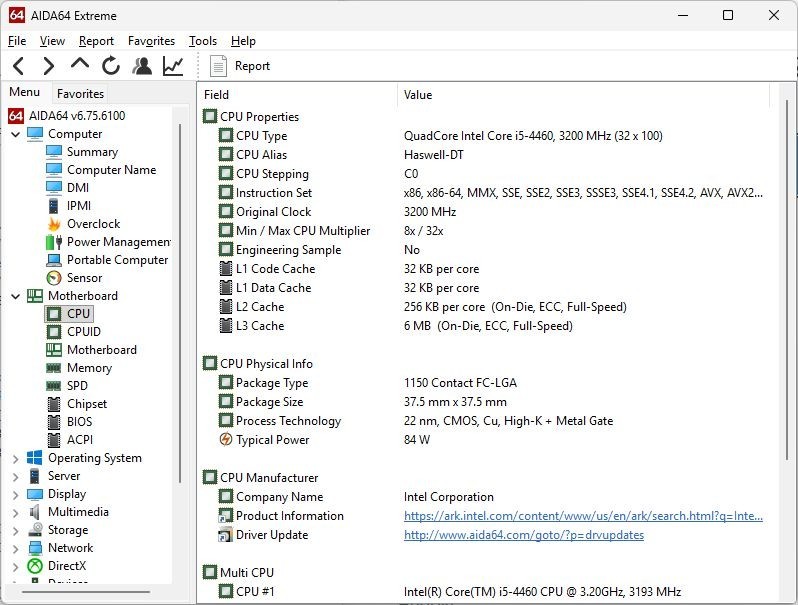Screen dimensions: 798x605
Task: Expand the Display node
Action: click(x=15, y=495)
